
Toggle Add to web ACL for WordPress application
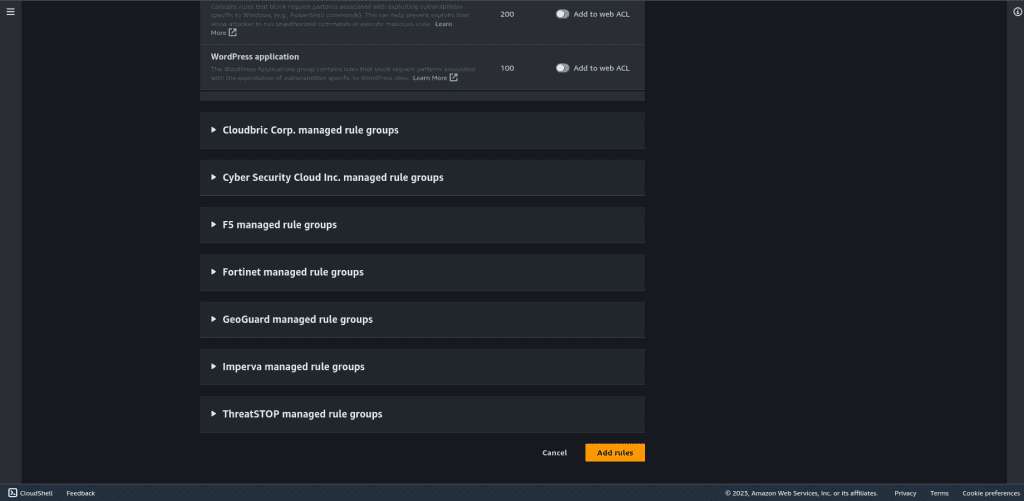coord(562,68)
